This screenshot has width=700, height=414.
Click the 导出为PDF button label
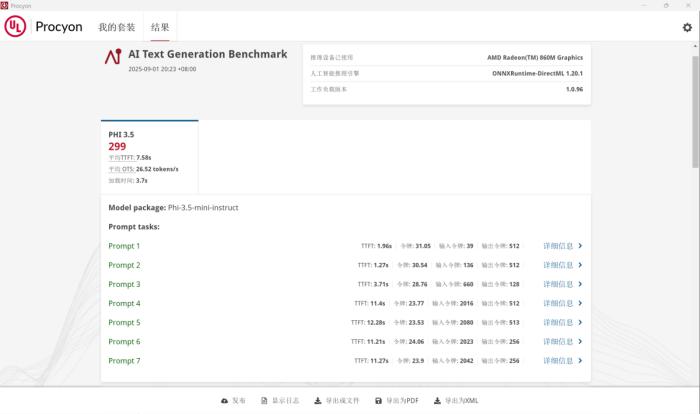coord(402,401)
